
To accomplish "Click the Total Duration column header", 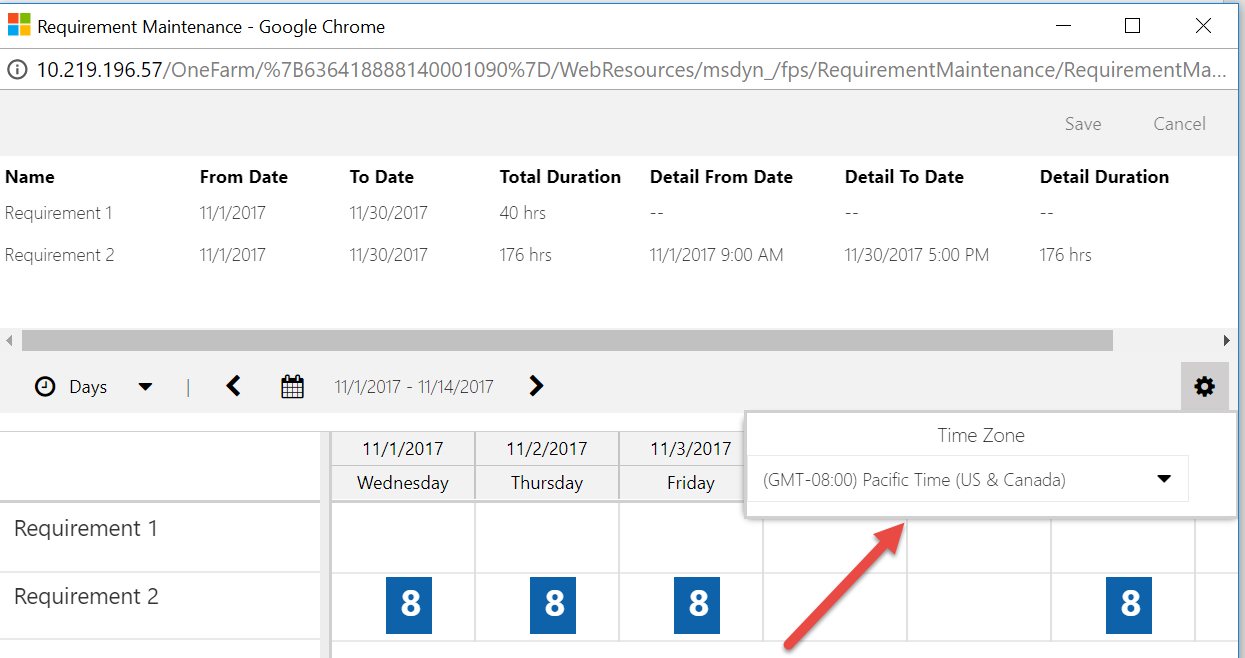I will coord(560,177).
